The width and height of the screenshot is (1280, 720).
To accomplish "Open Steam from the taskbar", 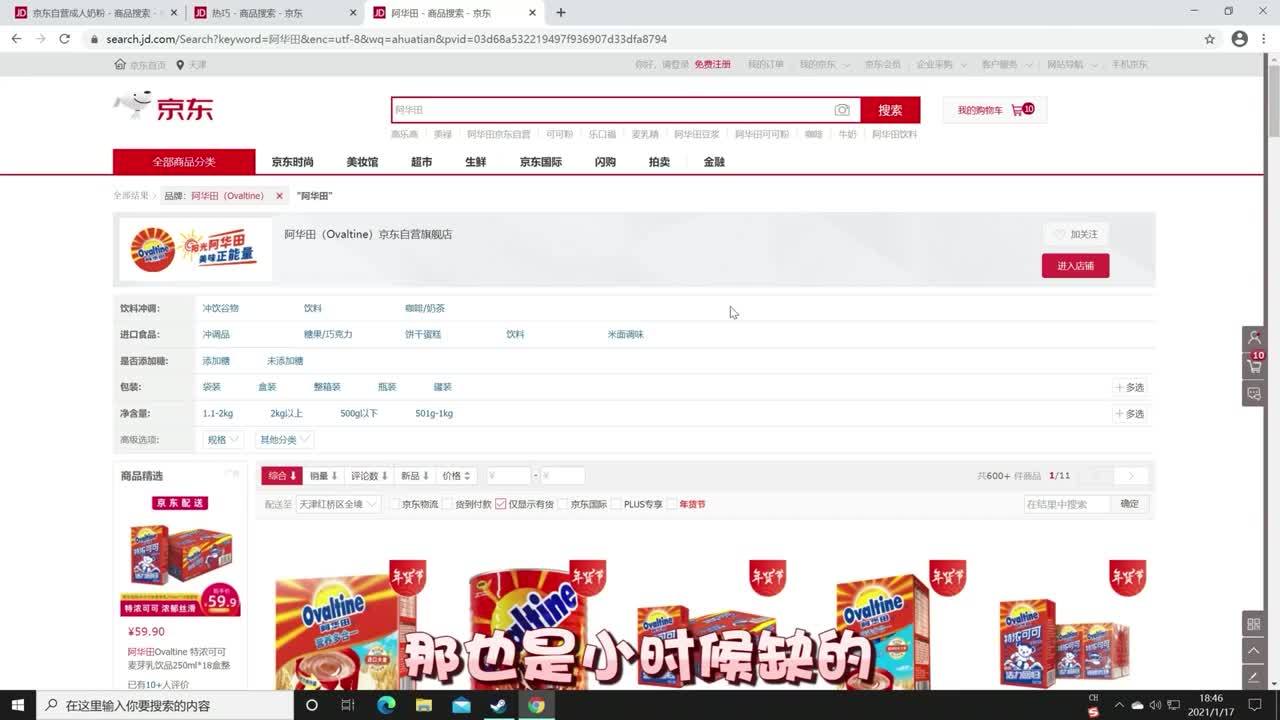I will [x=498, y=705].
